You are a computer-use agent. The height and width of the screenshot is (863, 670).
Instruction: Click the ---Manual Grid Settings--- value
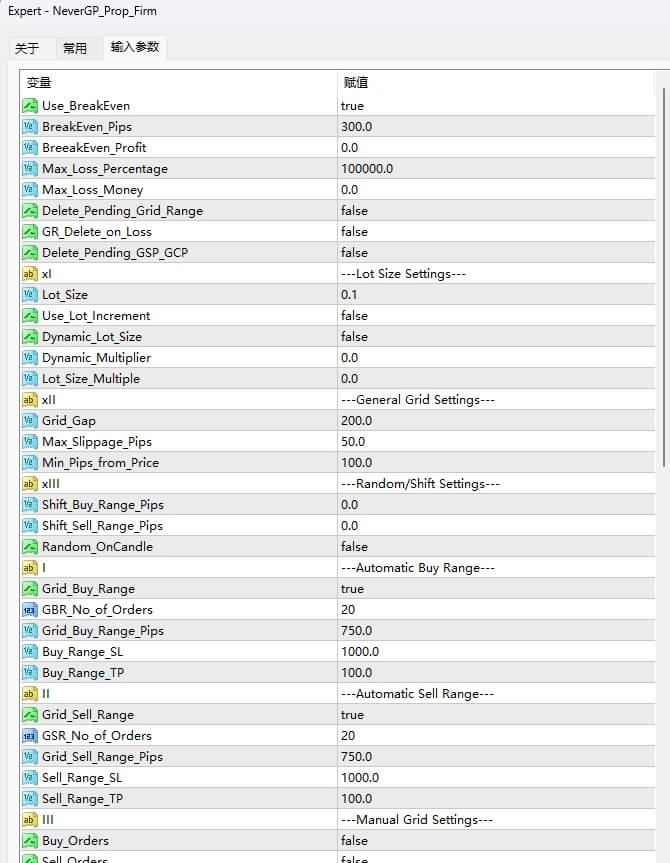click(x=417, y=820)
